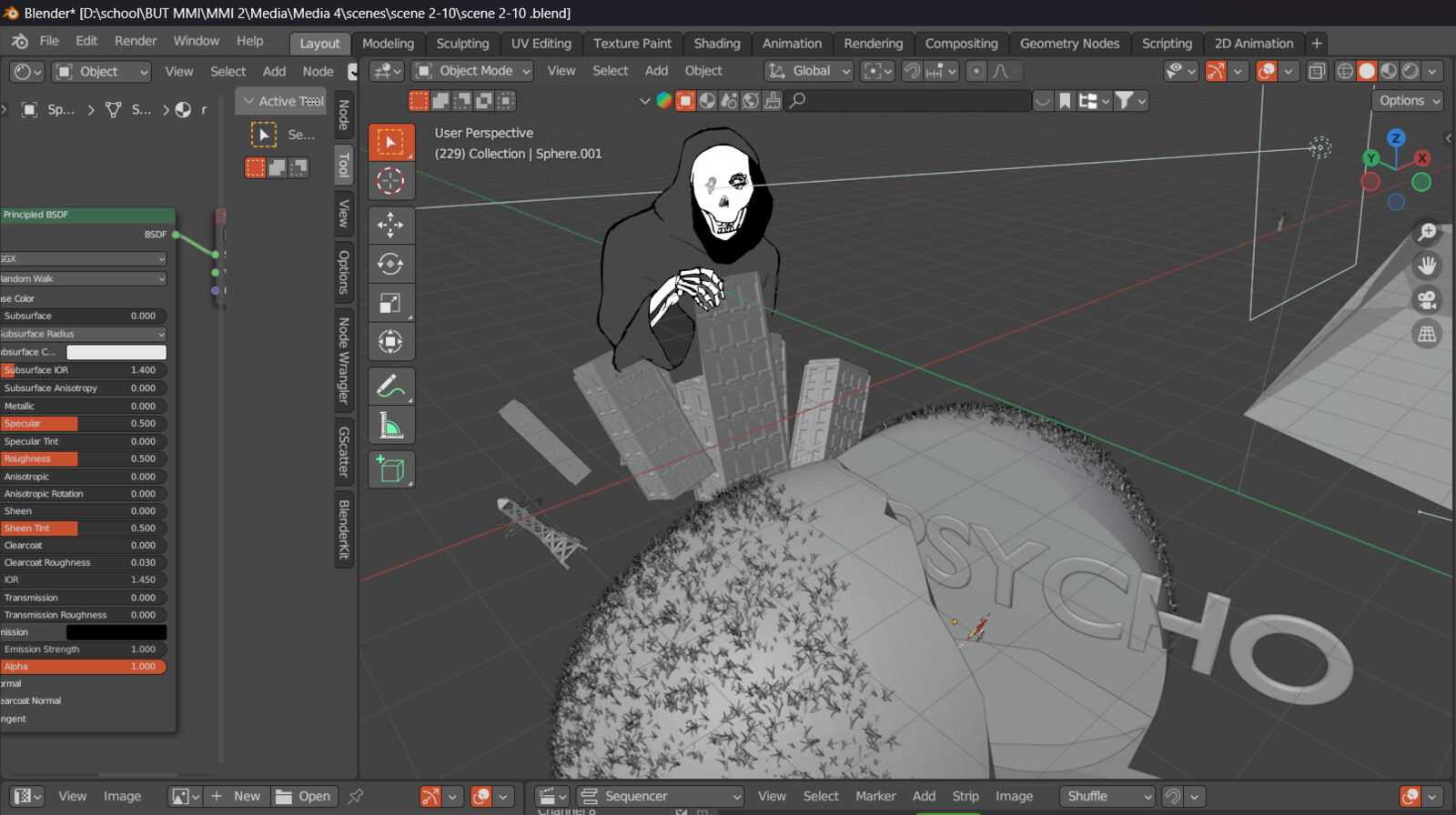
Task: Open the Options dropdown in viewport
Action: (1408, 100)
